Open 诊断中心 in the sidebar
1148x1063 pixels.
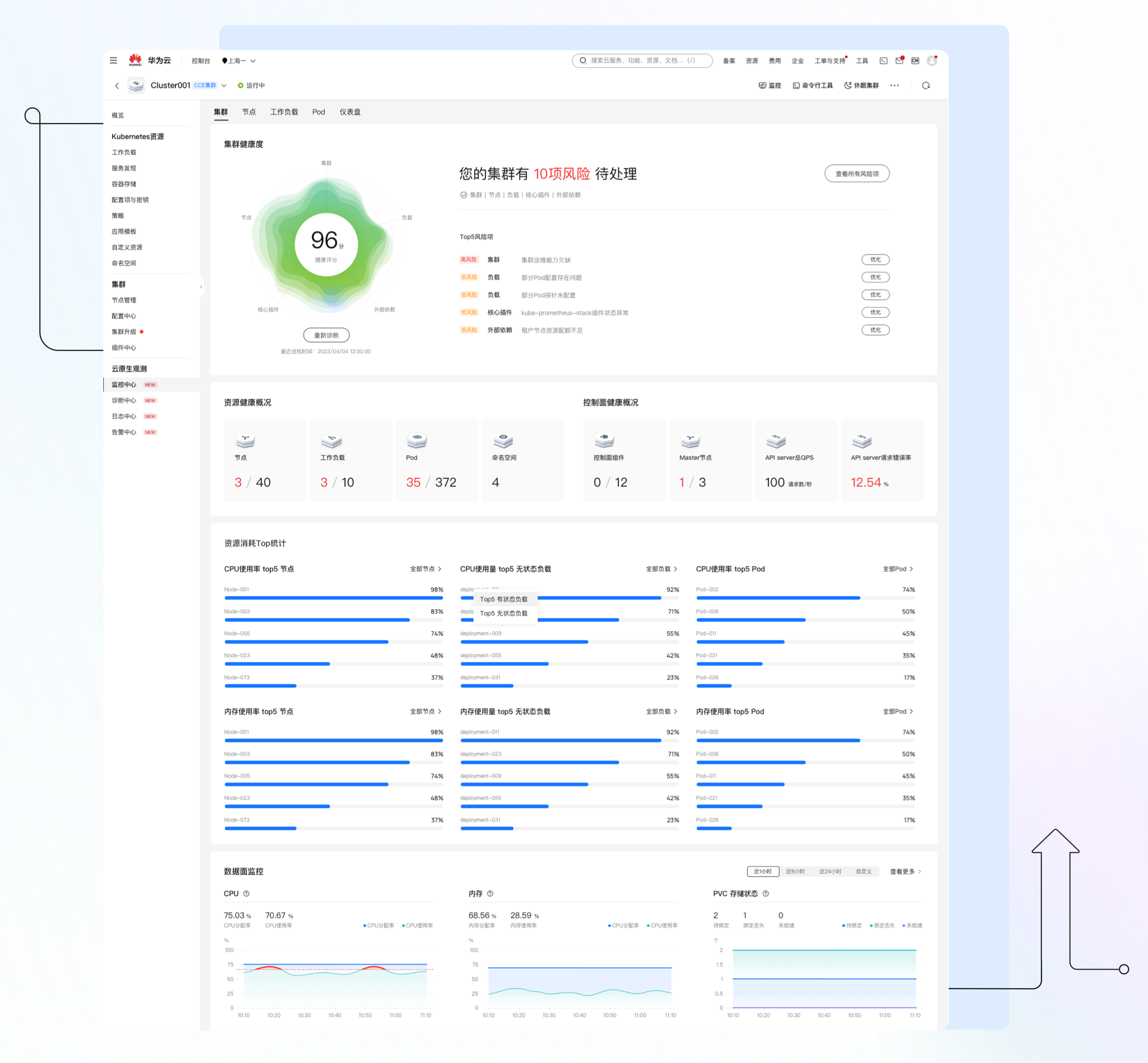(x=124, y=401)
